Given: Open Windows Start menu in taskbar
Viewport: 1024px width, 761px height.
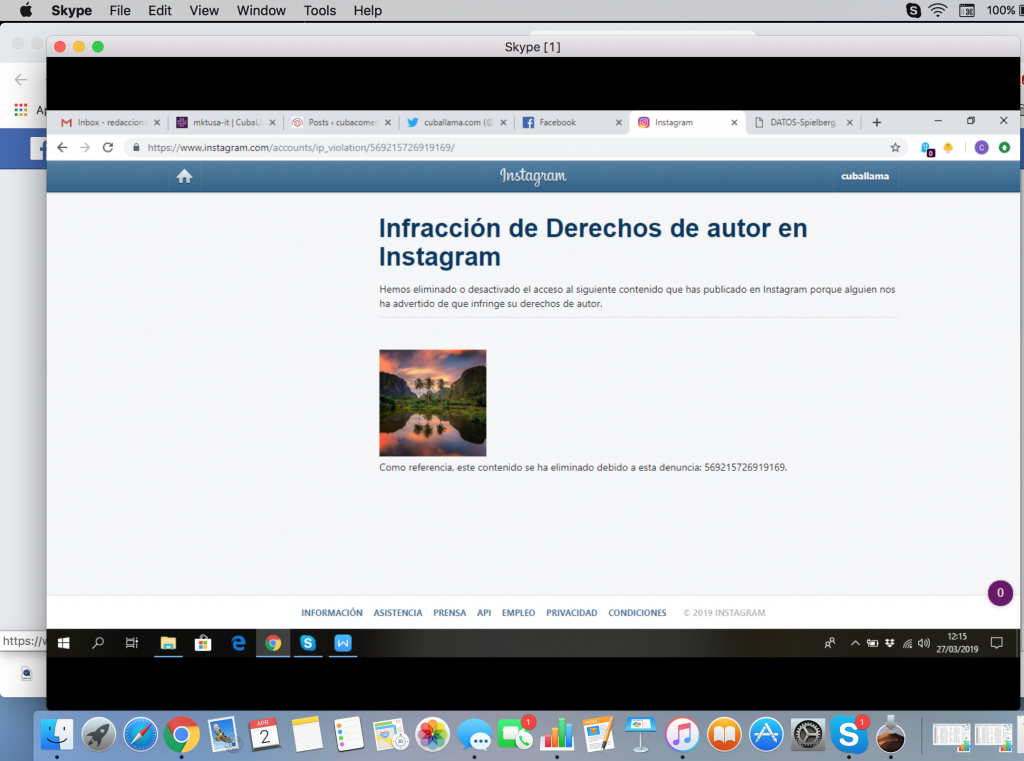Looking at the screenshot, I should [x=62, y=643].
